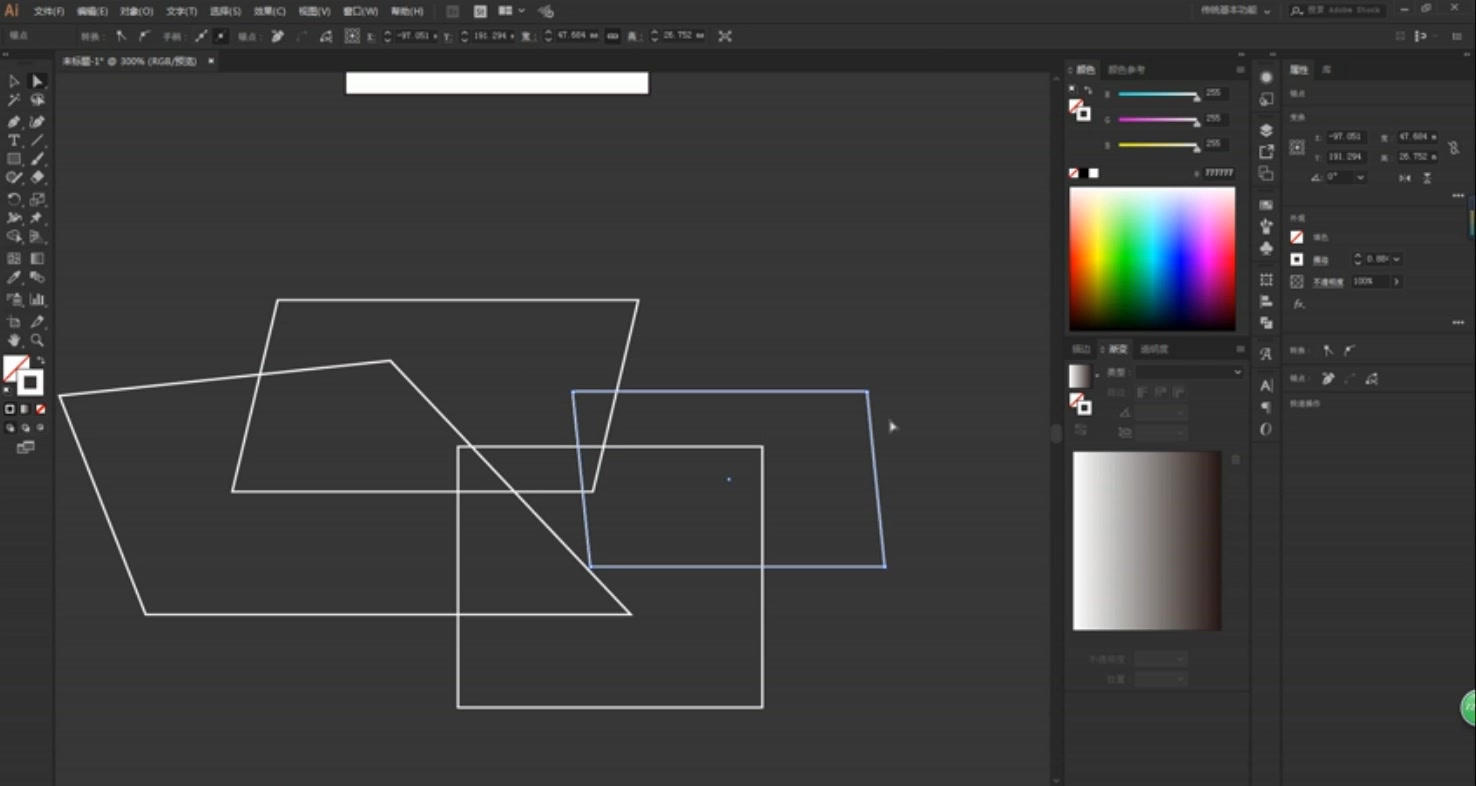Open the 效果(C) menu

(270, 11)
